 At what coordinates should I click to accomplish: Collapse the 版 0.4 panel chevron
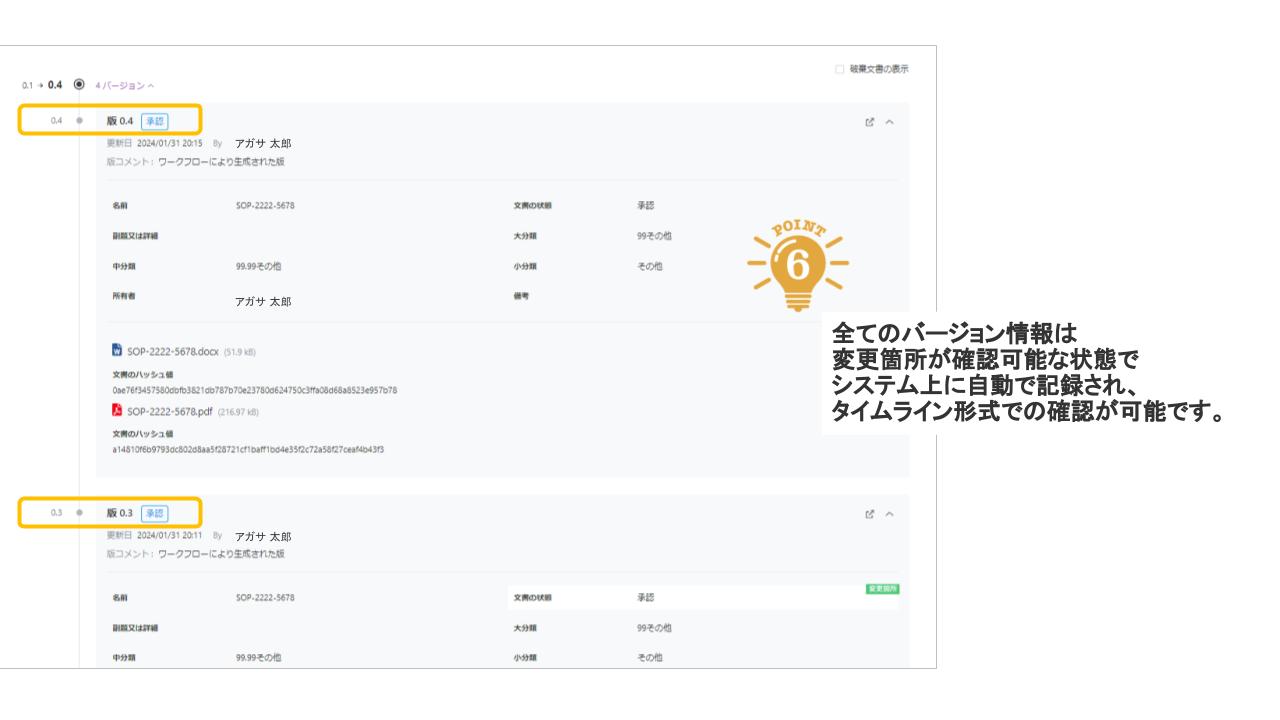click(x=890, y=122)
